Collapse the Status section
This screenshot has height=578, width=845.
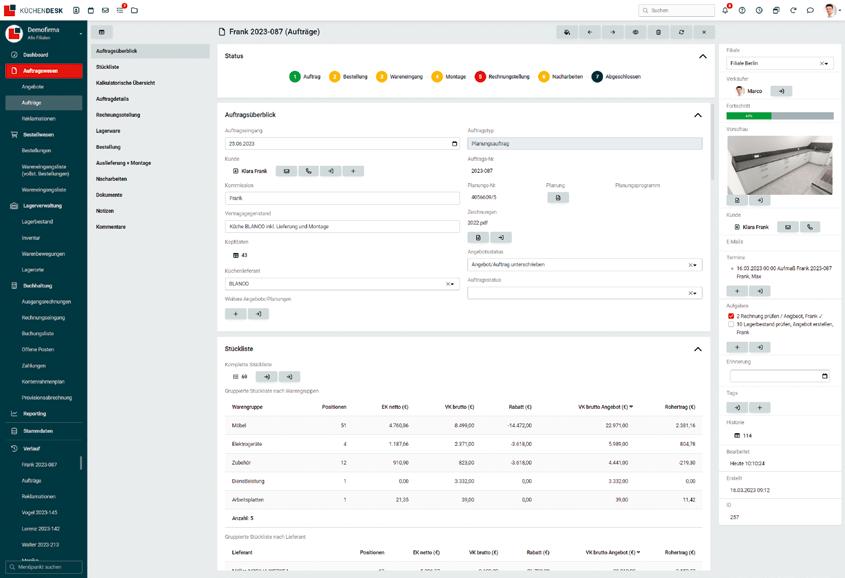pyautogui.click(x=703, y=56)
